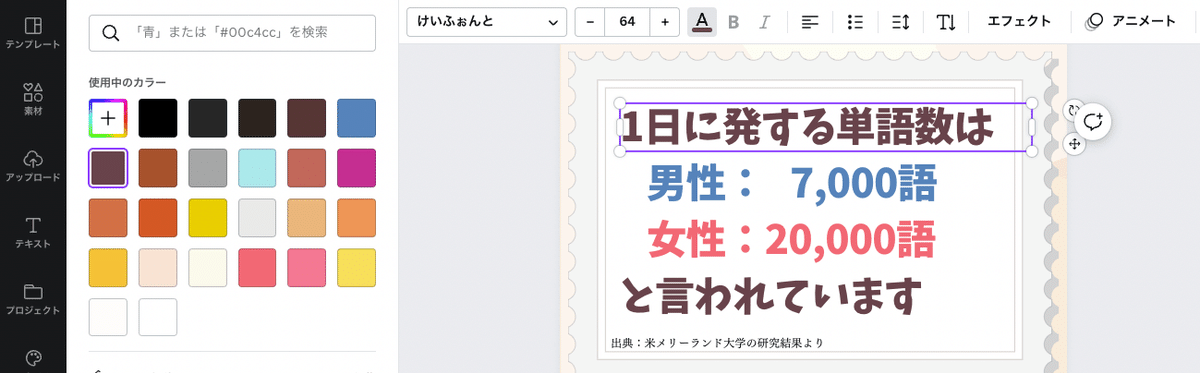Select the text 男性： 7,000語
The image size is (1200, 373).
point(792,183)
